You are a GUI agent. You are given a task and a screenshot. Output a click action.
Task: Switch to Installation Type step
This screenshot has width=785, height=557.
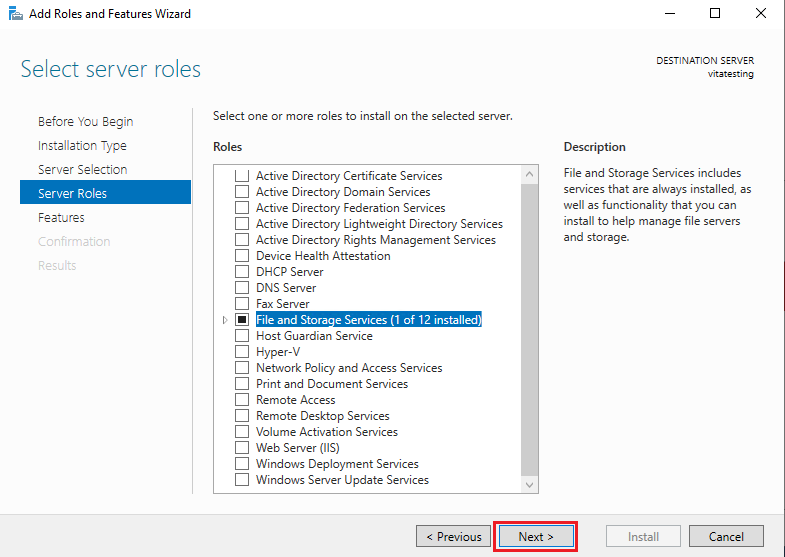click(x=82, y=146)
